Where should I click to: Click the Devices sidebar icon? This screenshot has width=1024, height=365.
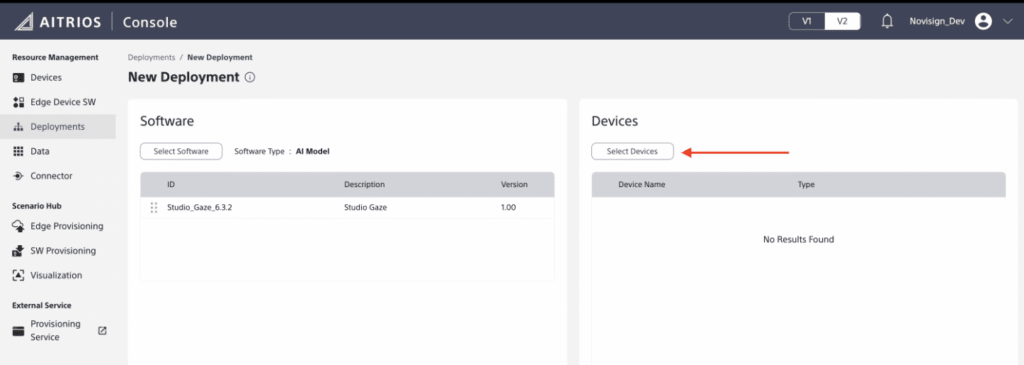18,78
